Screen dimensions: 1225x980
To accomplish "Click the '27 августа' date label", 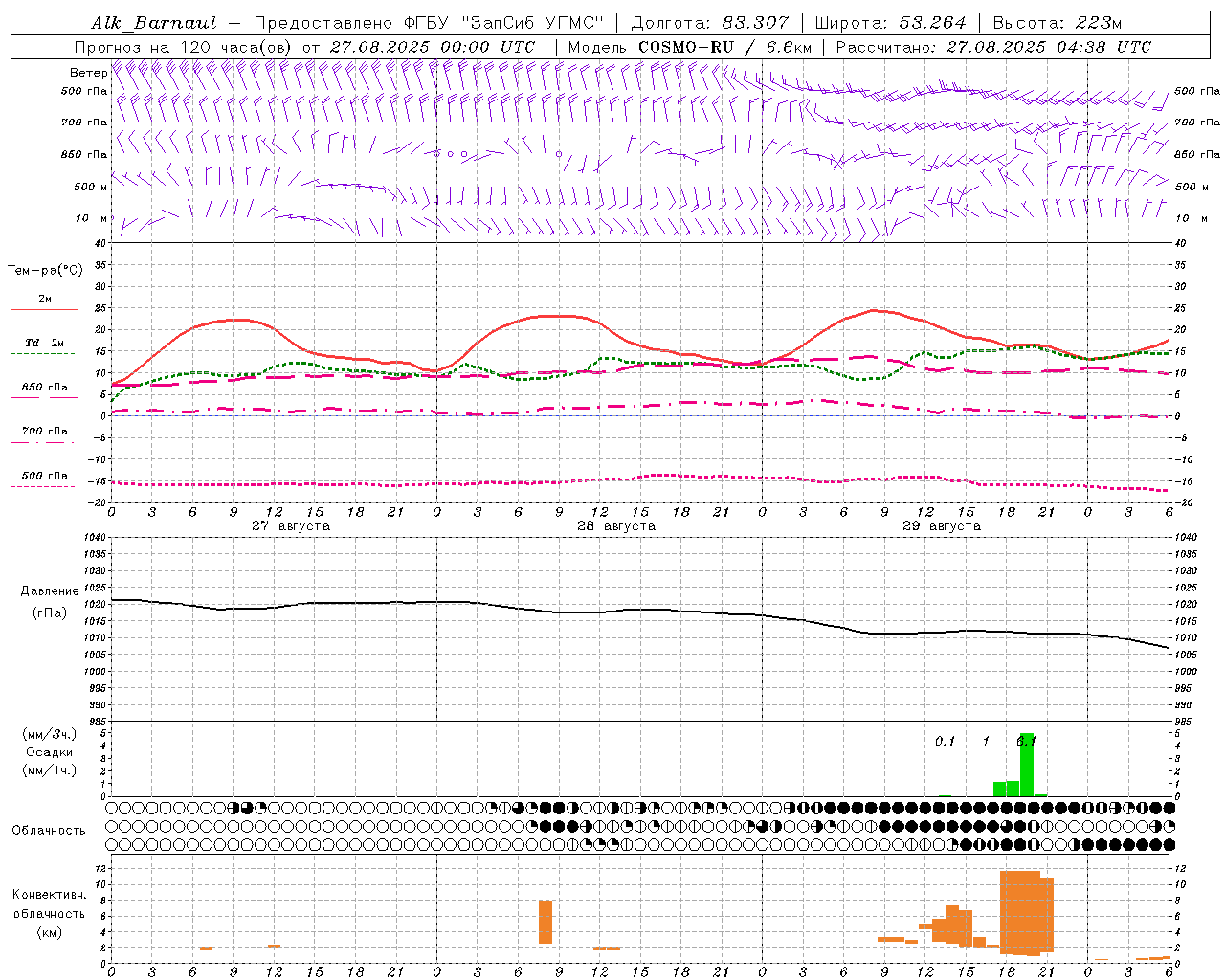I will tap(291, 526).
